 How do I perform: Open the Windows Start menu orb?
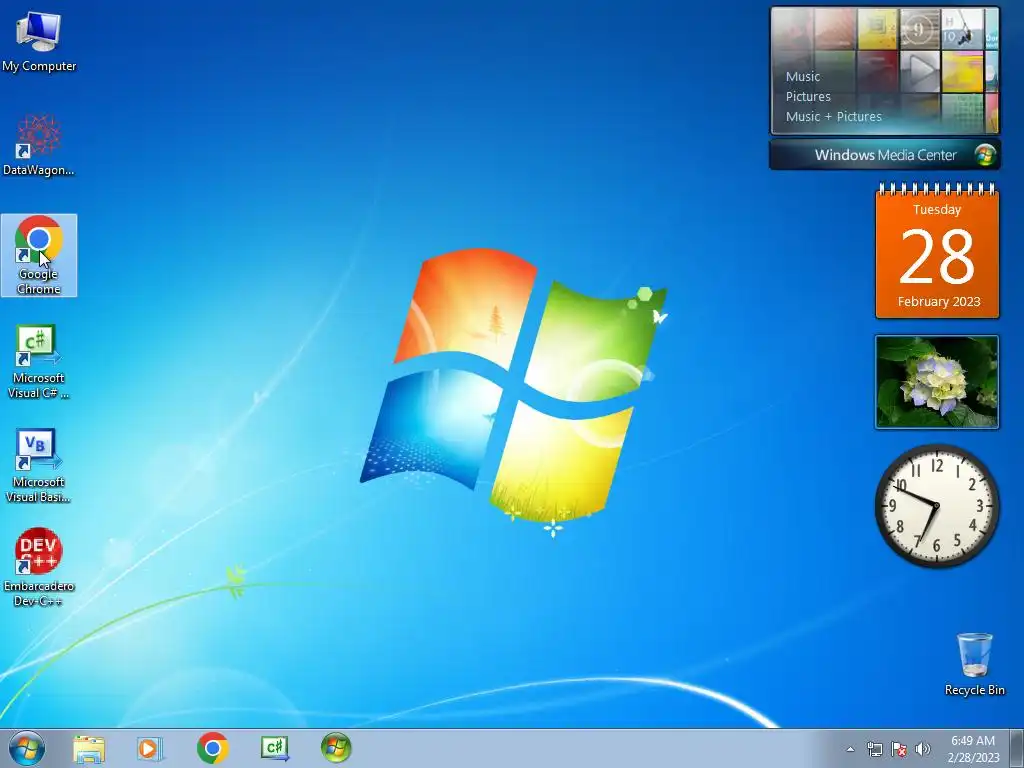pos(27,748)
